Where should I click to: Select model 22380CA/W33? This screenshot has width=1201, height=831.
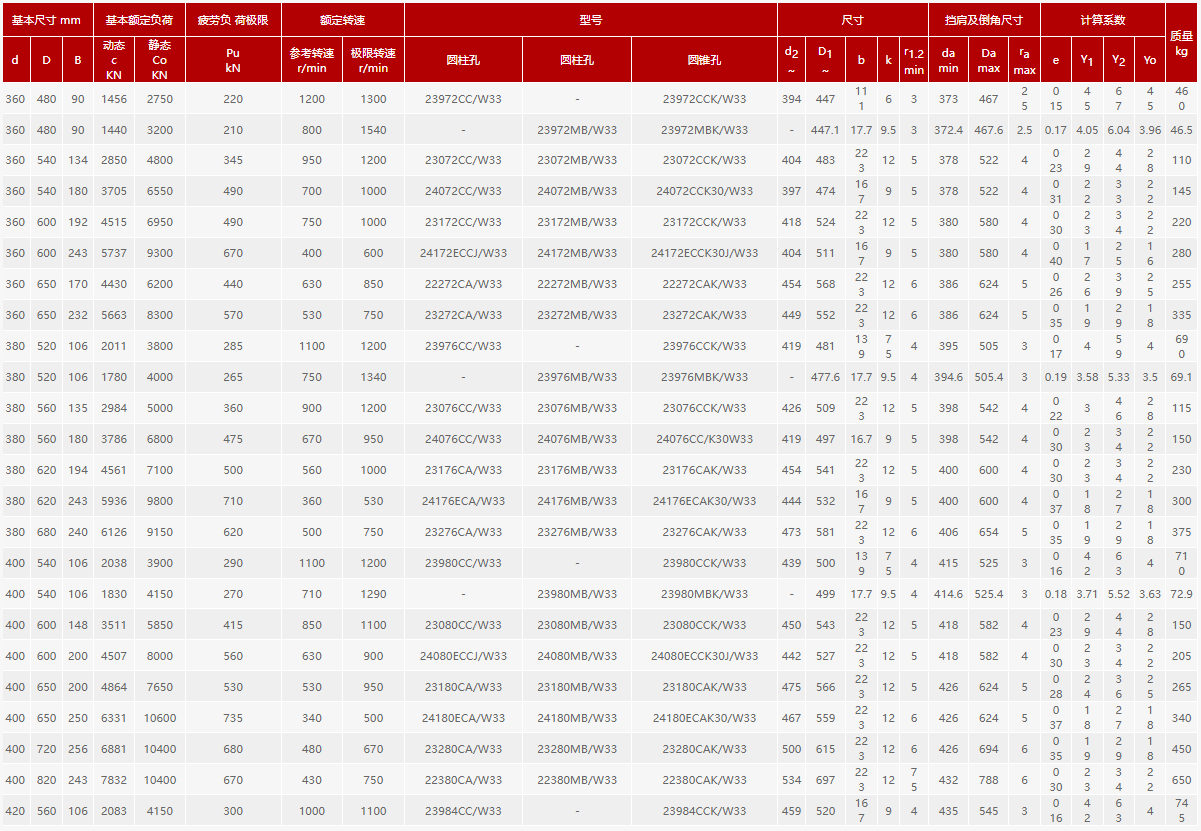pos(463,780)
